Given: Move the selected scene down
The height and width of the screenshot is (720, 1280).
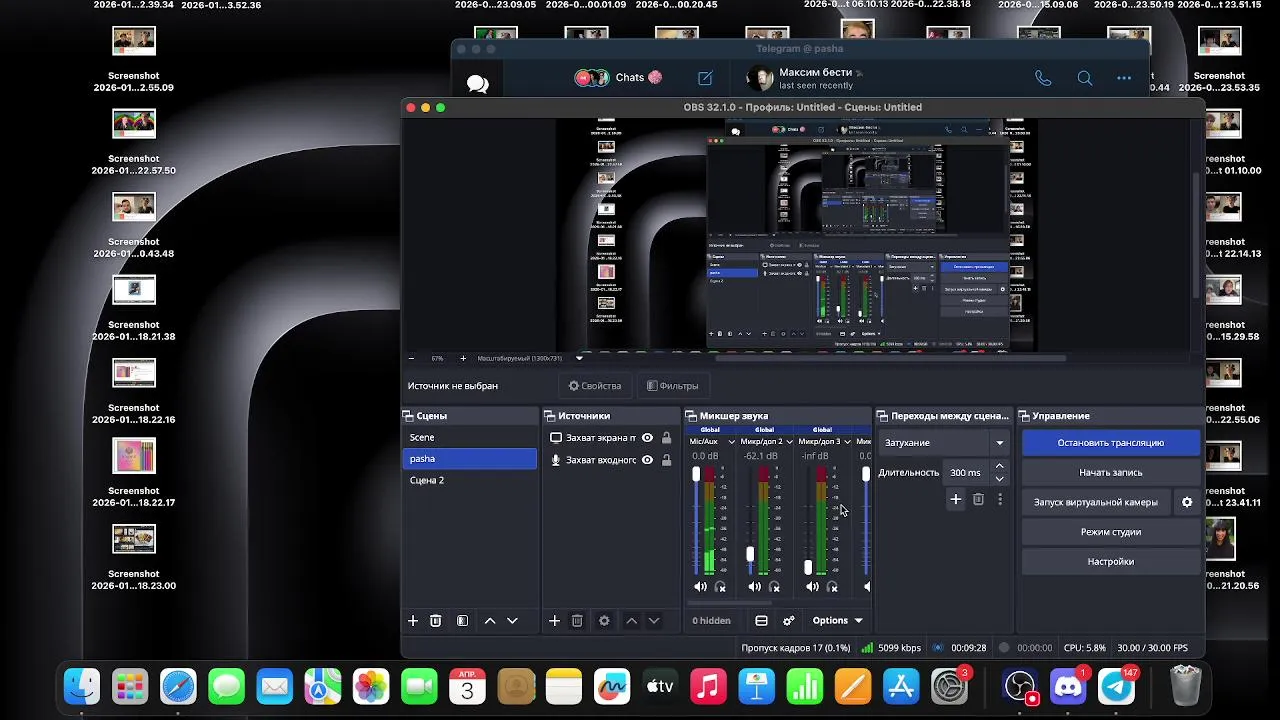Looking at the screenshot, I should point(512,621).
